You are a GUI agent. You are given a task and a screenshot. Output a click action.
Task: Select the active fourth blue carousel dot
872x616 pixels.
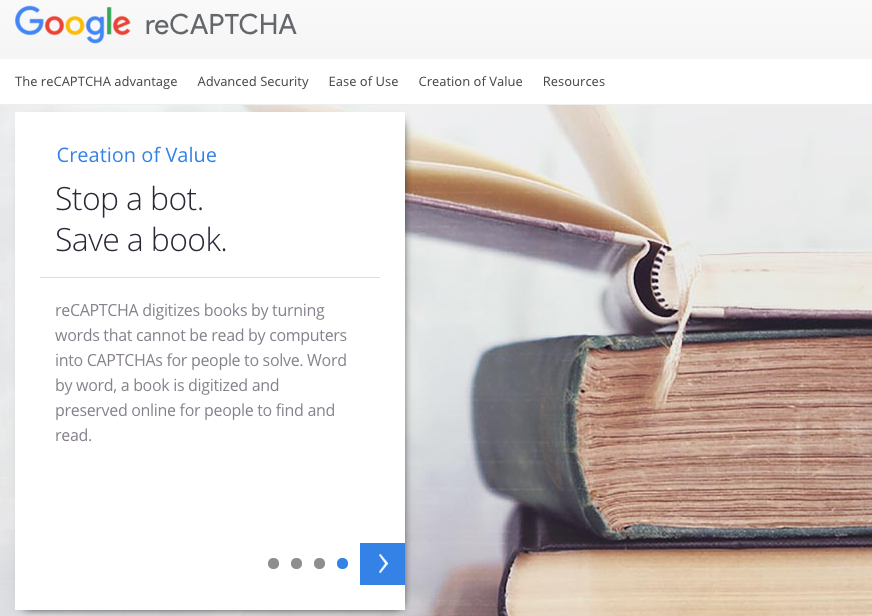tap(343, 563)
